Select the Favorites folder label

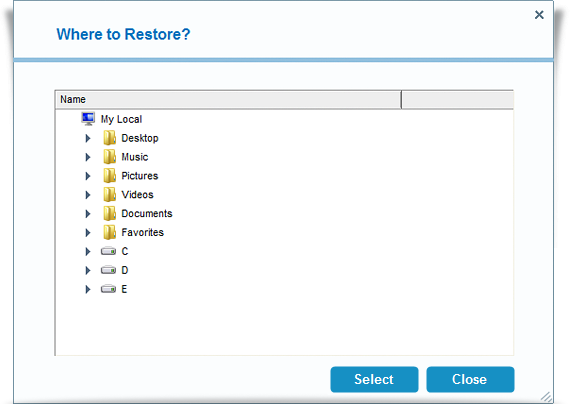click(x=142, y=232)
